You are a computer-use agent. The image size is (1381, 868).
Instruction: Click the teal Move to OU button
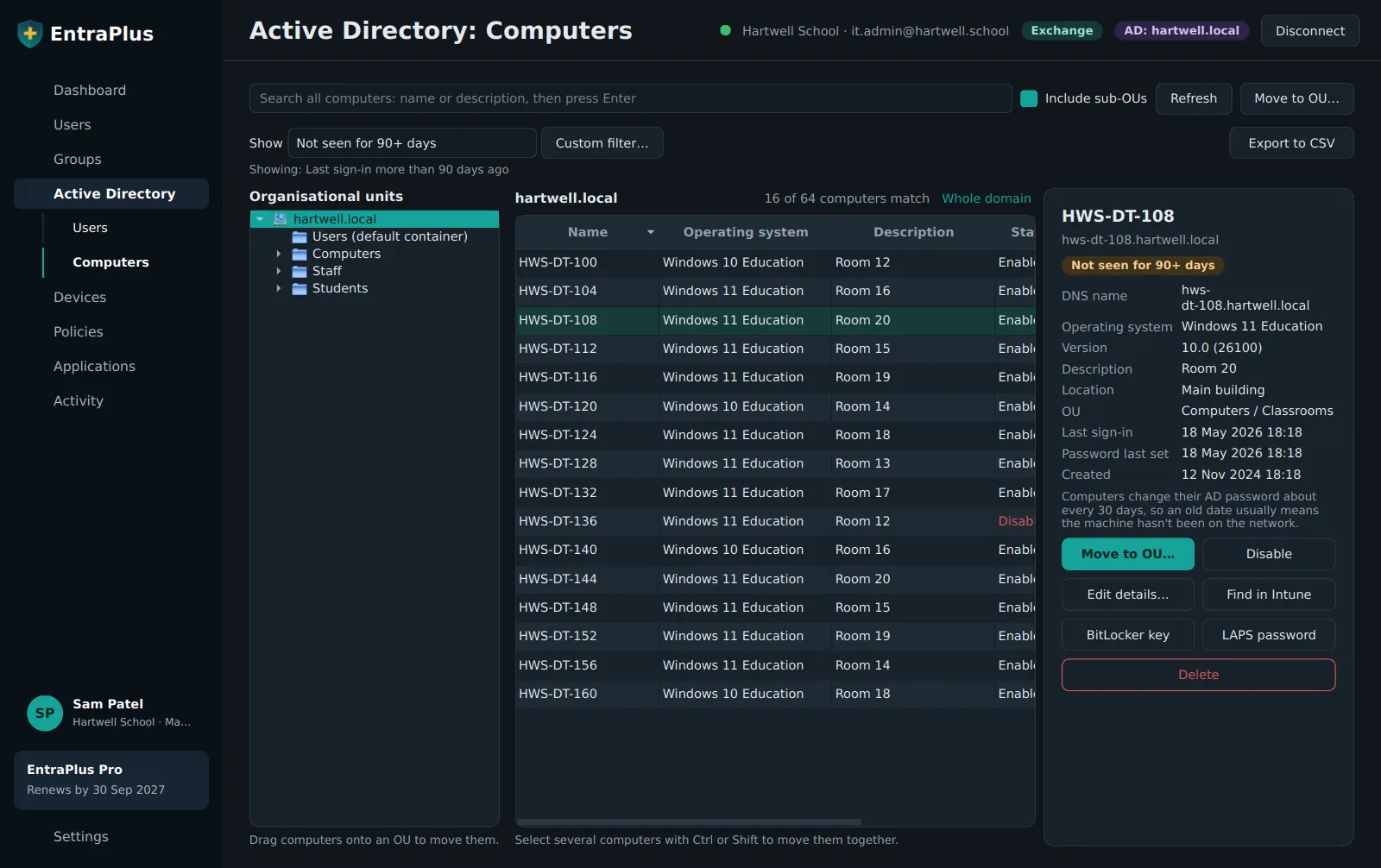pyautogui.click(x=1128, y=554)
